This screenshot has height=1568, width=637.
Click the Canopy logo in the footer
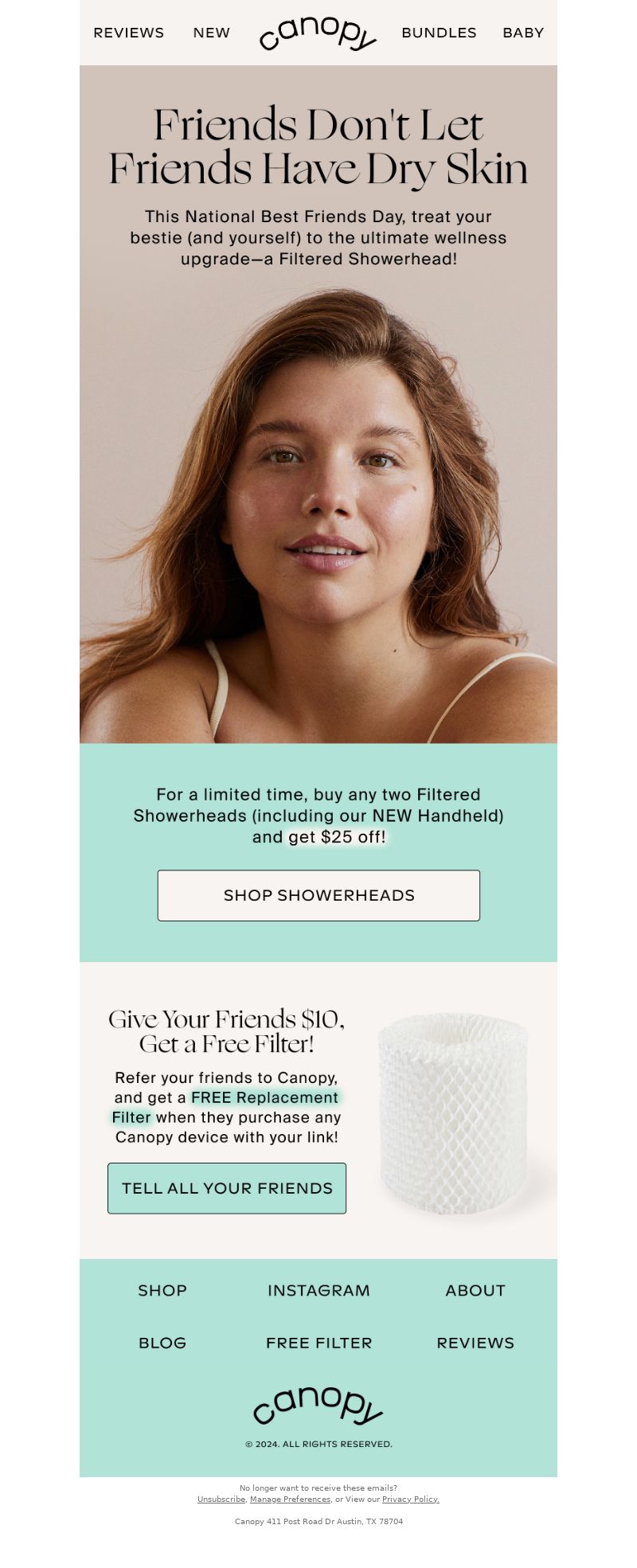tap(318, 1405)
